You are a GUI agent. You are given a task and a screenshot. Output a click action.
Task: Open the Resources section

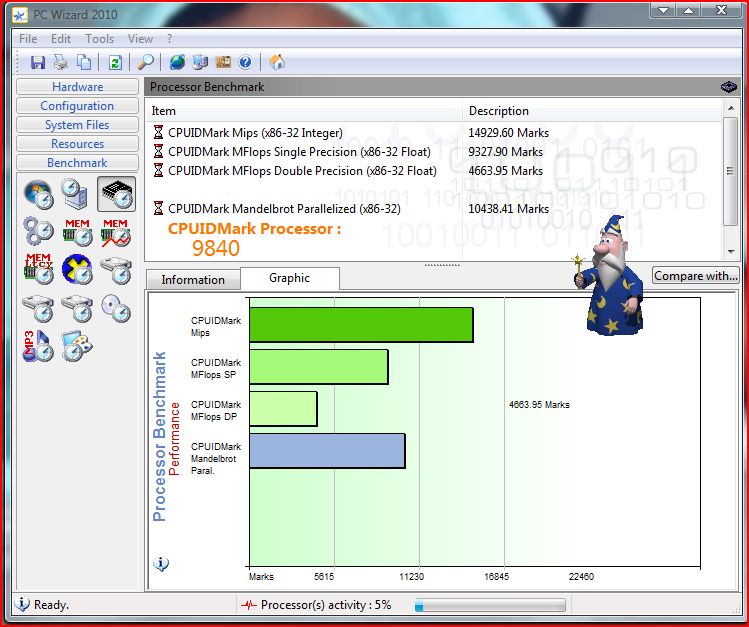coord(77,144)
